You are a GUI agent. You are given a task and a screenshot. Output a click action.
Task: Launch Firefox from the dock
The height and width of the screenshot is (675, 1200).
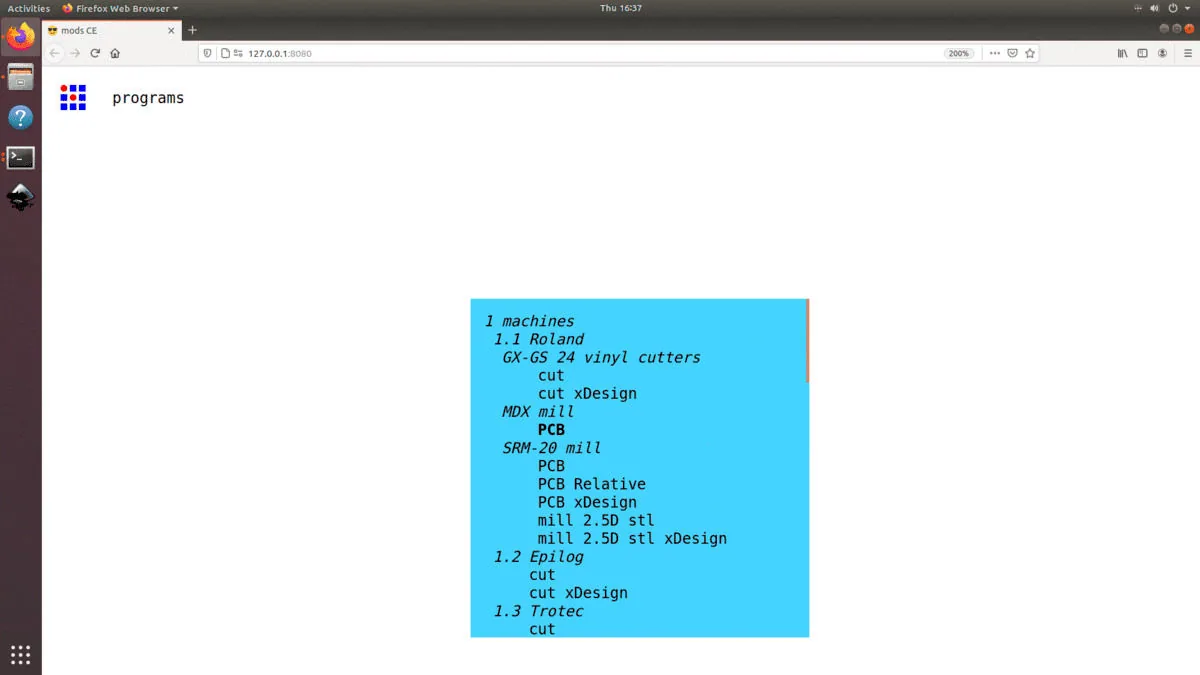point(21,37)
